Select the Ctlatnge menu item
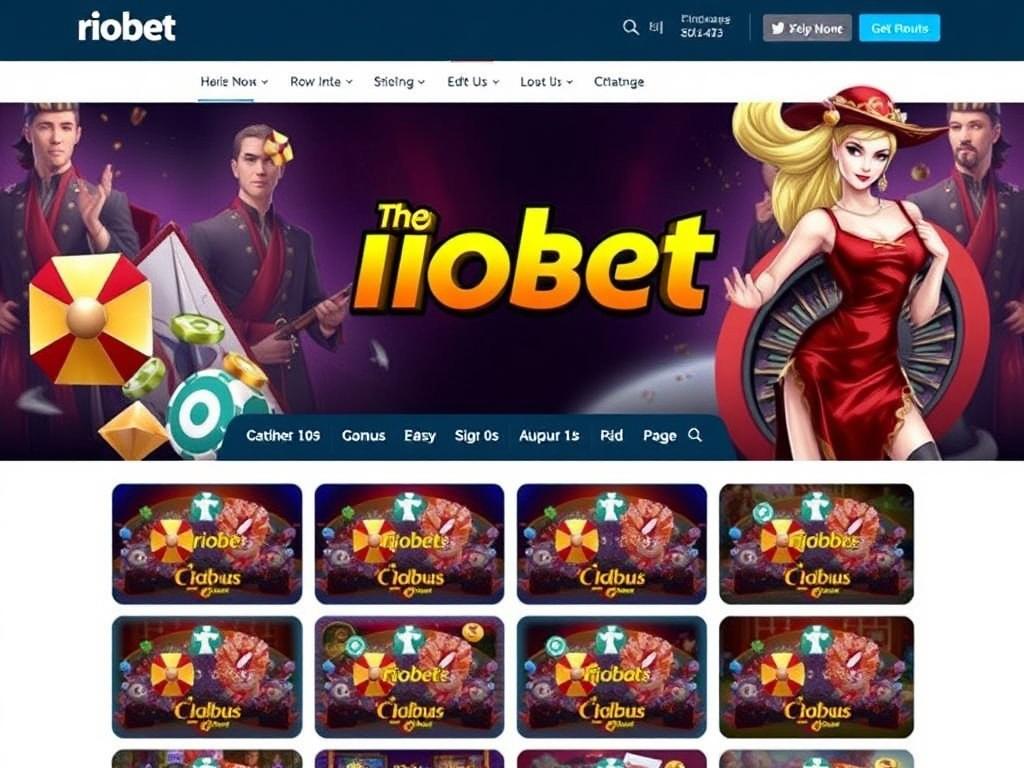The image size is (1024, 768). (x=618, y=82)
